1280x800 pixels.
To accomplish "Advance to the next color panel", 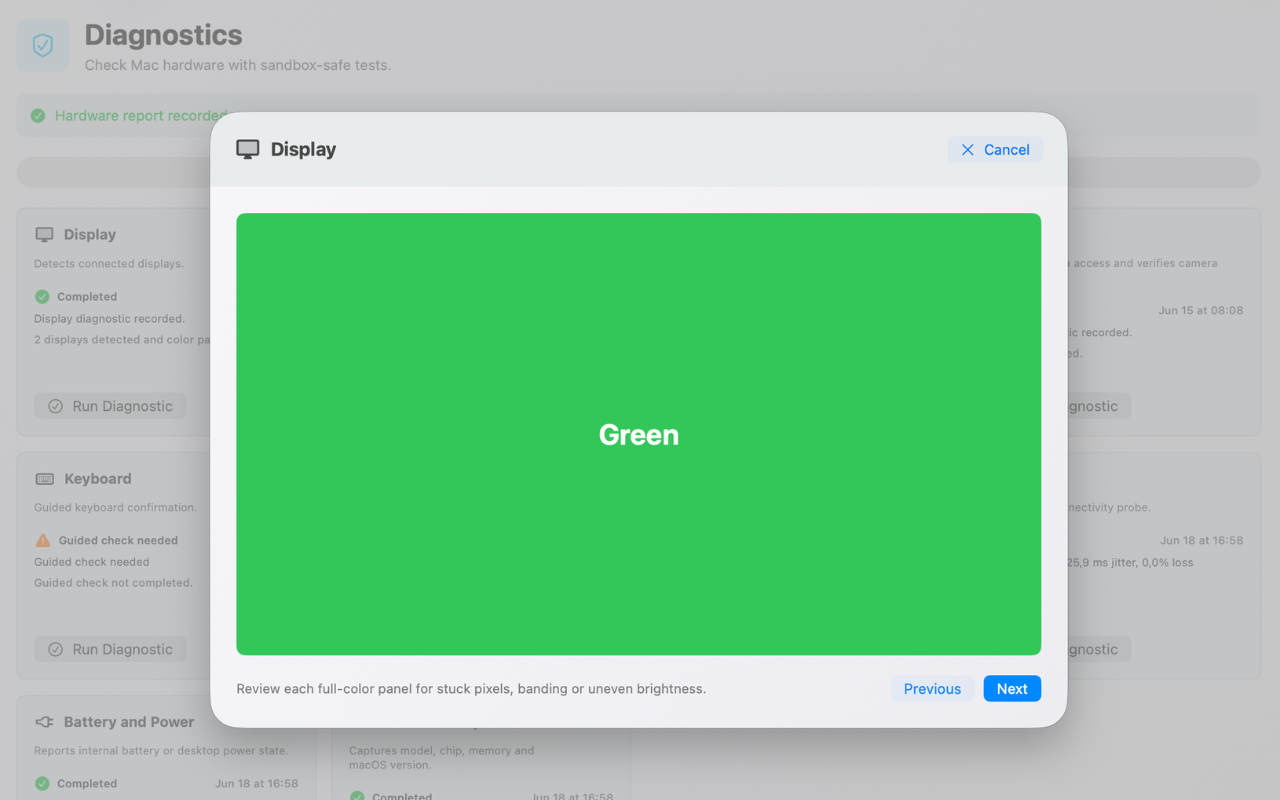I will tap(1012, 689).
